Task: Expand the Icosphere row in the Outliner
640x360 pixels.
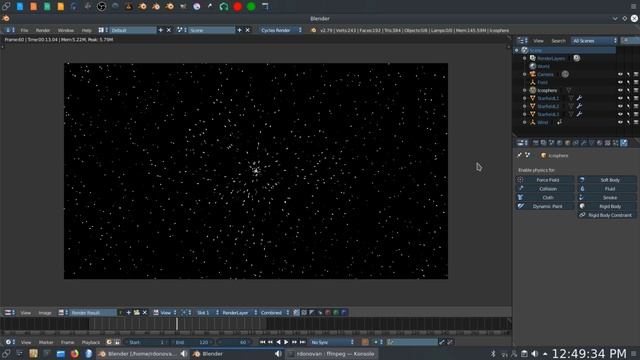Action: coord(524,90)
